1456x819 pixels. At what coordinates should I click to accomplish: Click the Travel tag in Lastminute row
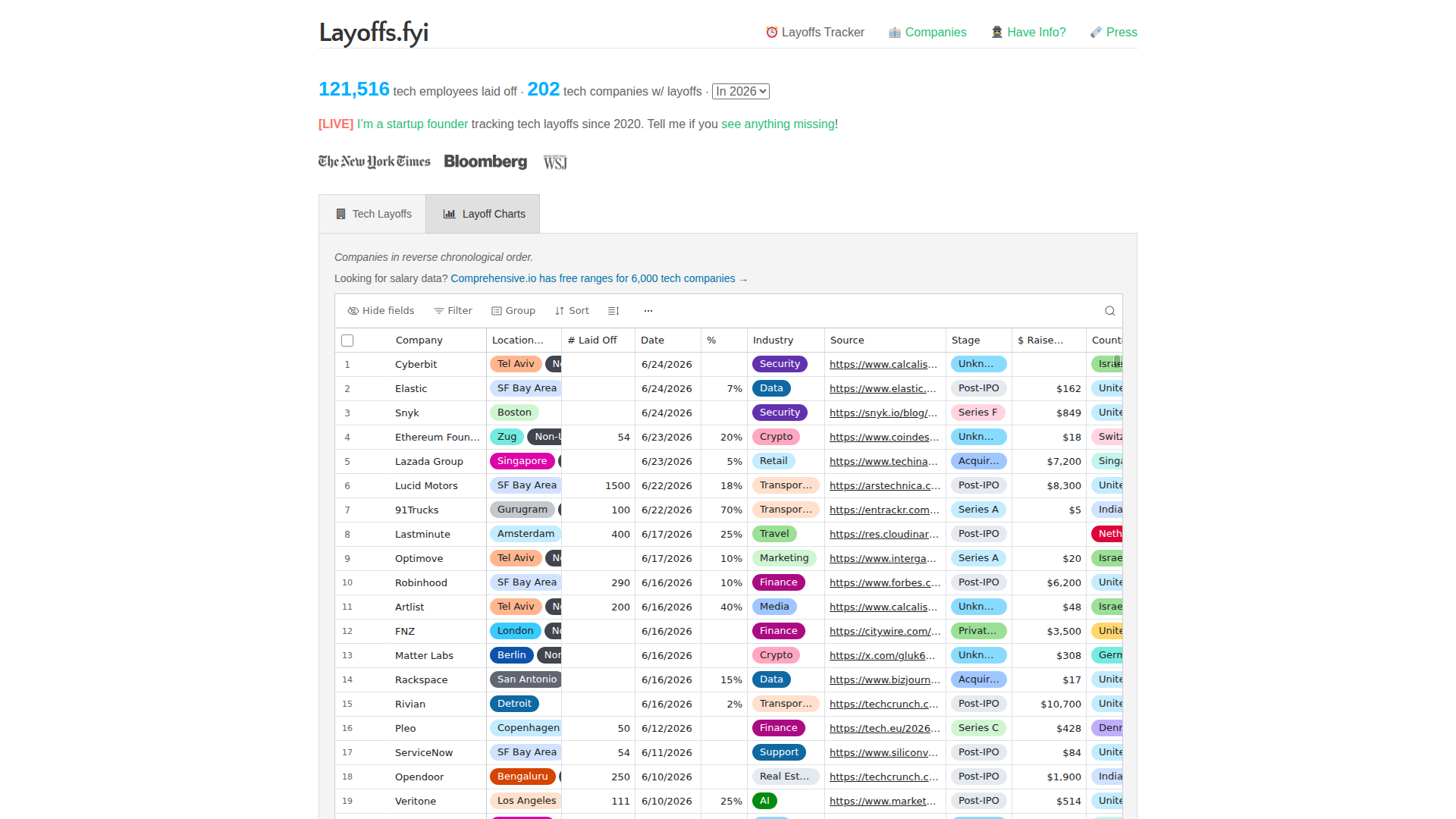[x=774, y=534]
